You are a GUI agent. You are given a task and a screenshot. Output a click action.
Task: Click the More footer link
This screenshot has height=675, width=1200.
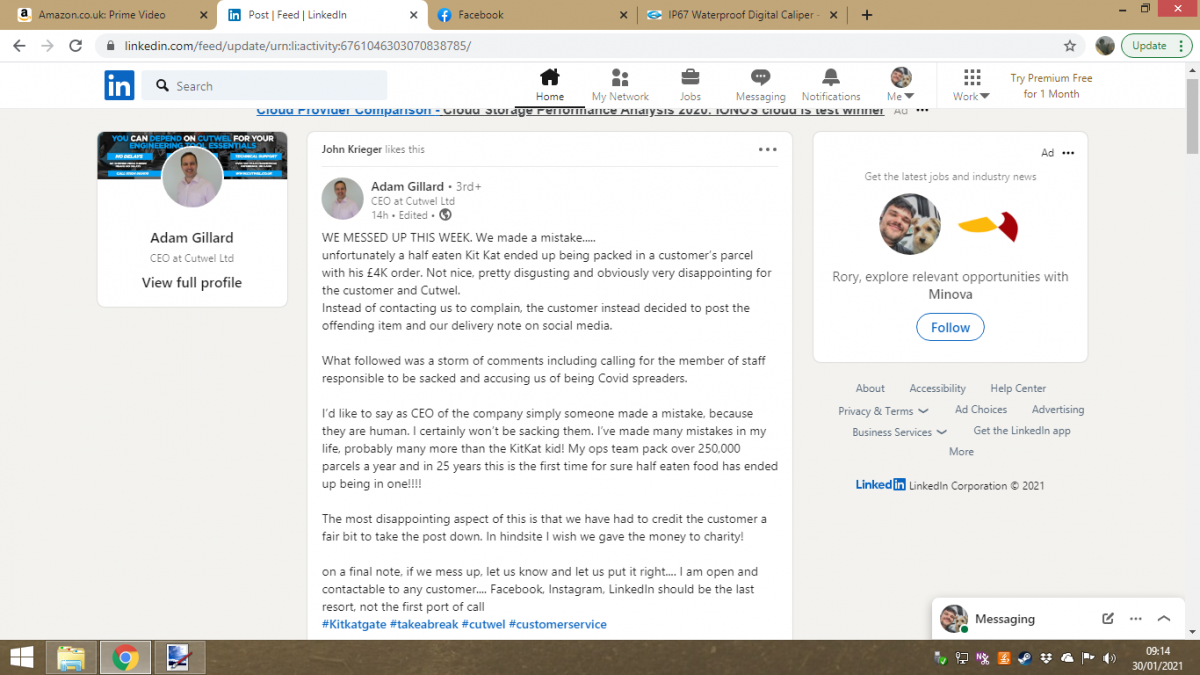961,452
